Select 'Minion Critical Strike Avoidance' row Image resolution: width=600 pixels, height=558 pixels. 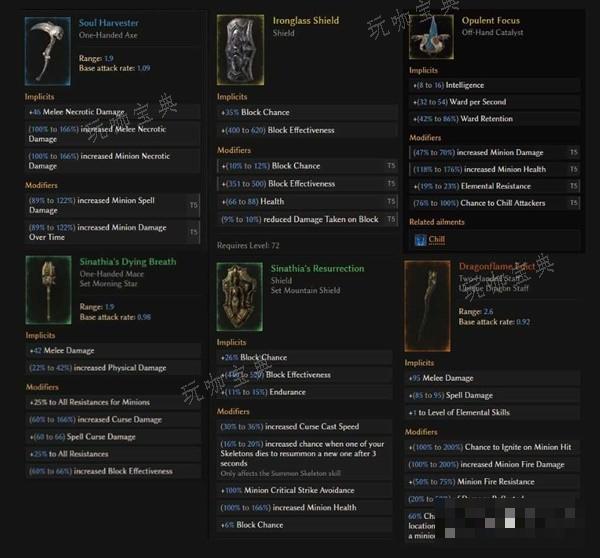(305, 490)
